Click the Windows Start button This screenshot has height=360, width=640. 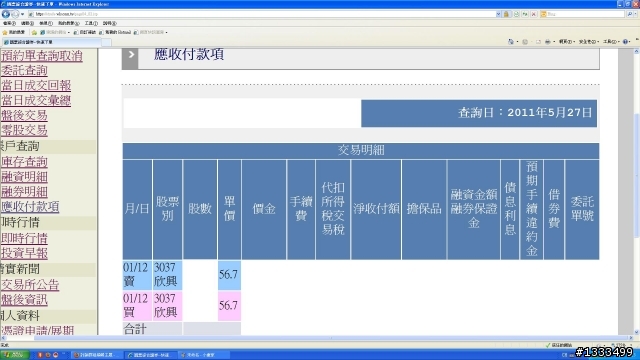15,355
